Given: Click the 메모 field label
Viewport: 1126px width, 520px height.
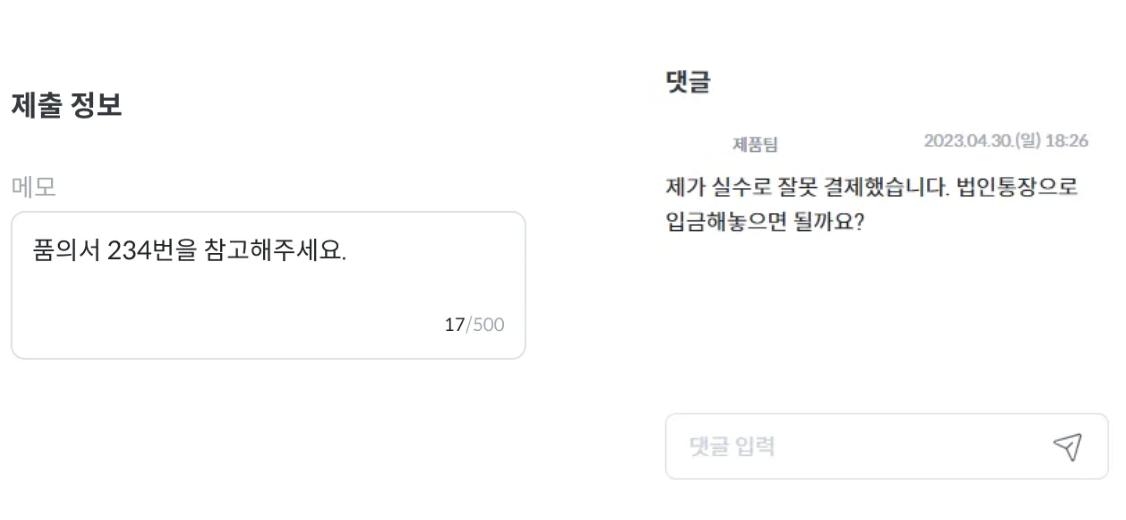Looking at the screenshot, I should point(32,187).
